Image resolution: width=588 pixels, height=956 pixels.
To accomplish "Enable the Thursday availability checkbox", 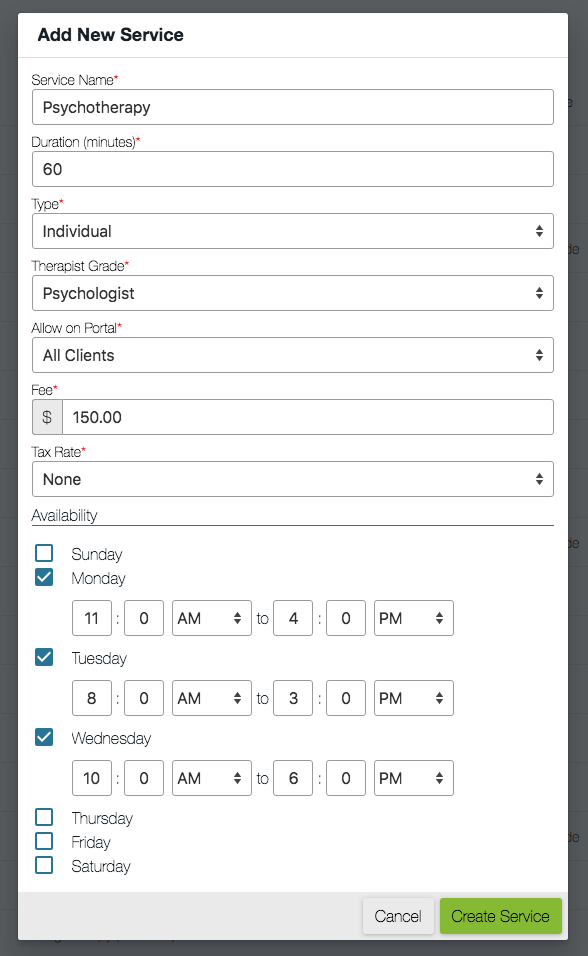I will (x=44, y=817).
